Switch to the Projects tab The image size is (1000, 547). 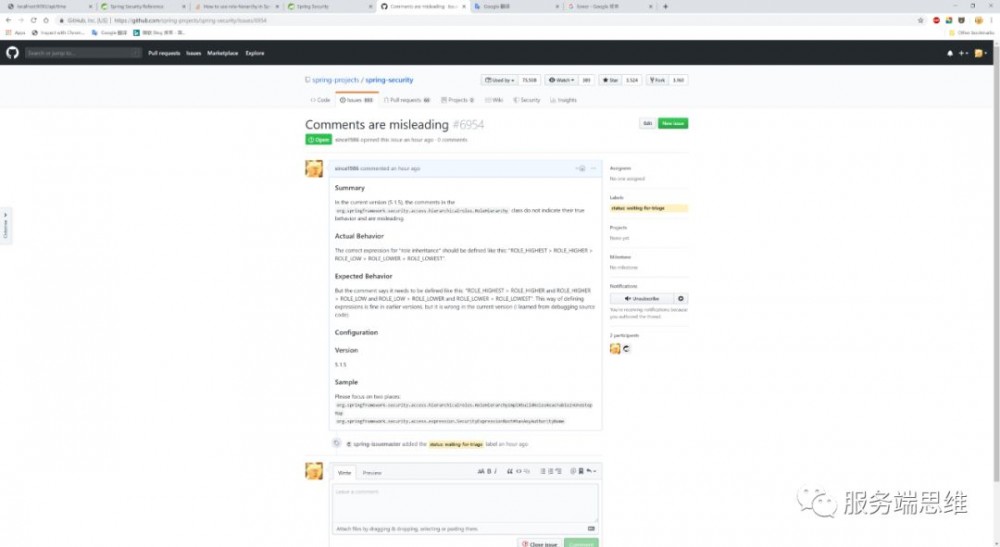457,100
